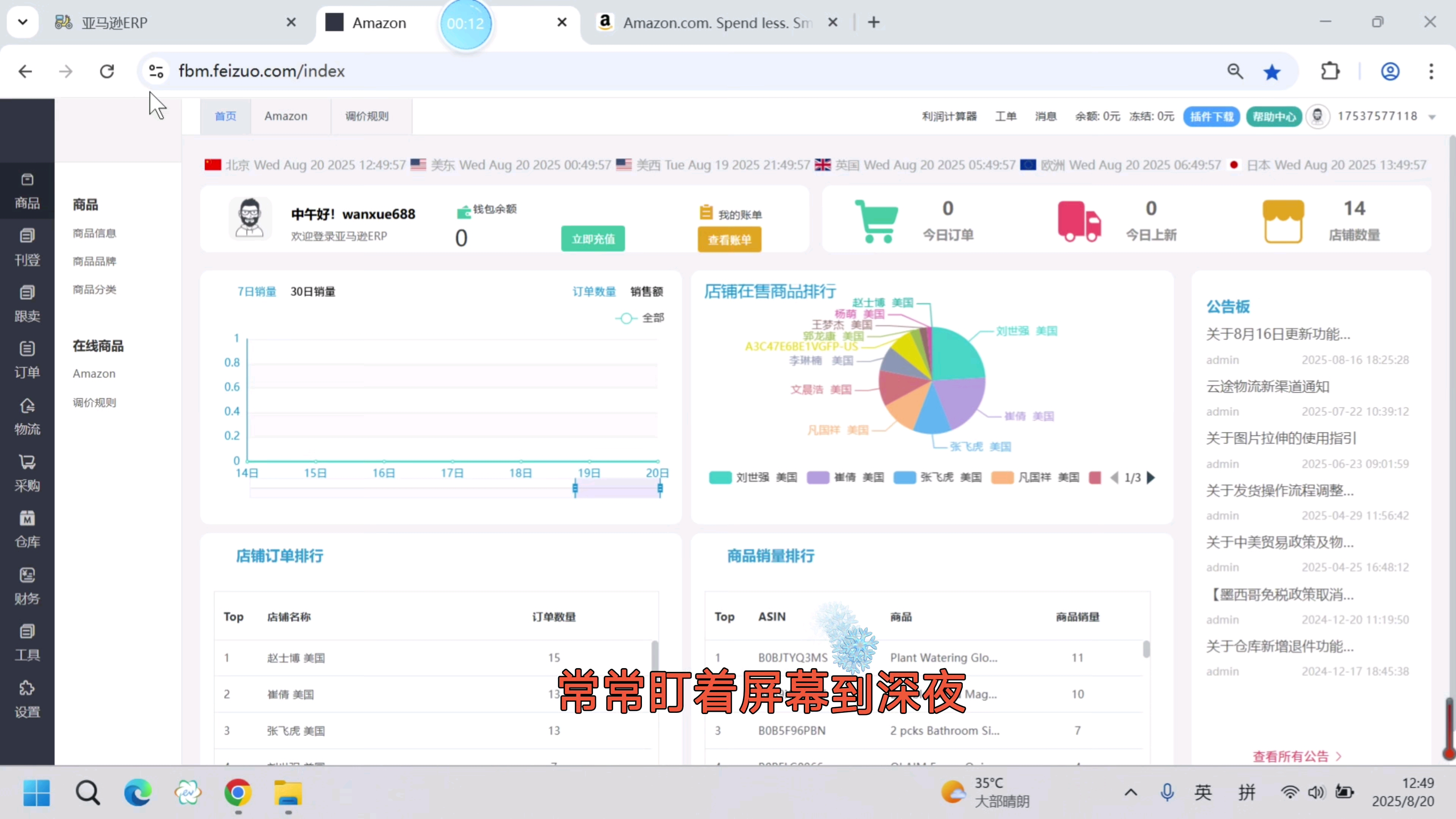Open the 跟卖 sidebar section
The height and width of the screenshot is (819, 1456).
pyautogui.click(x=27, y=304)
